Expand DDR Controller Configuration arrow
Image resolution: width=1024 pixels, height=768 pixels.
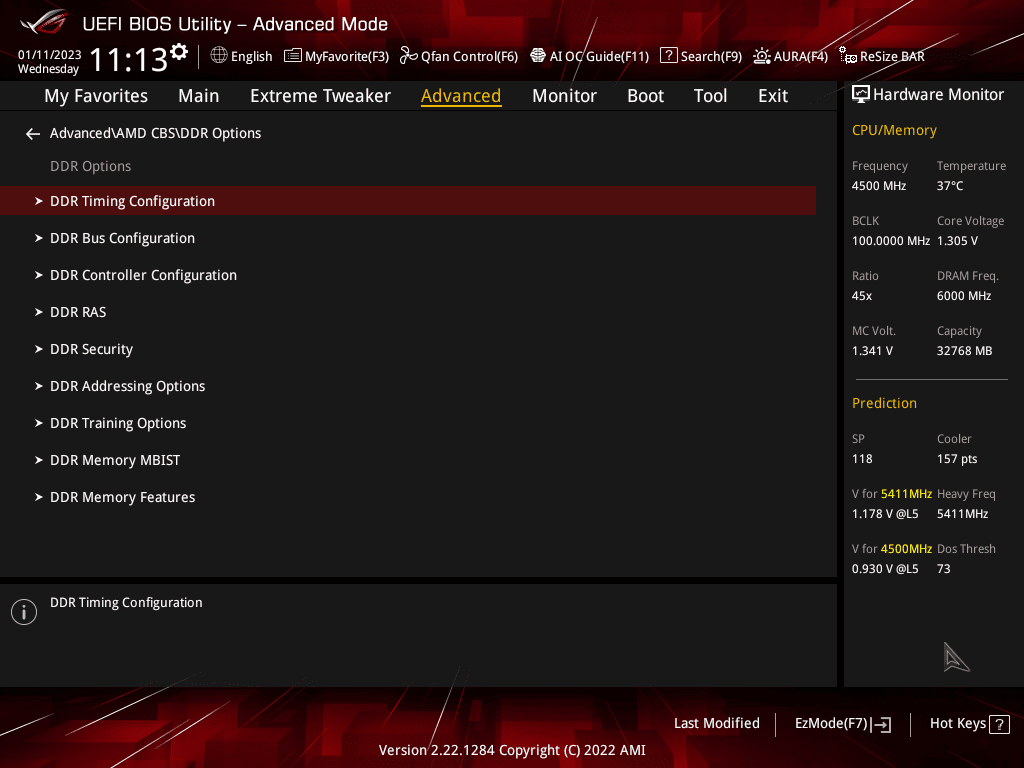click(39, 275)
